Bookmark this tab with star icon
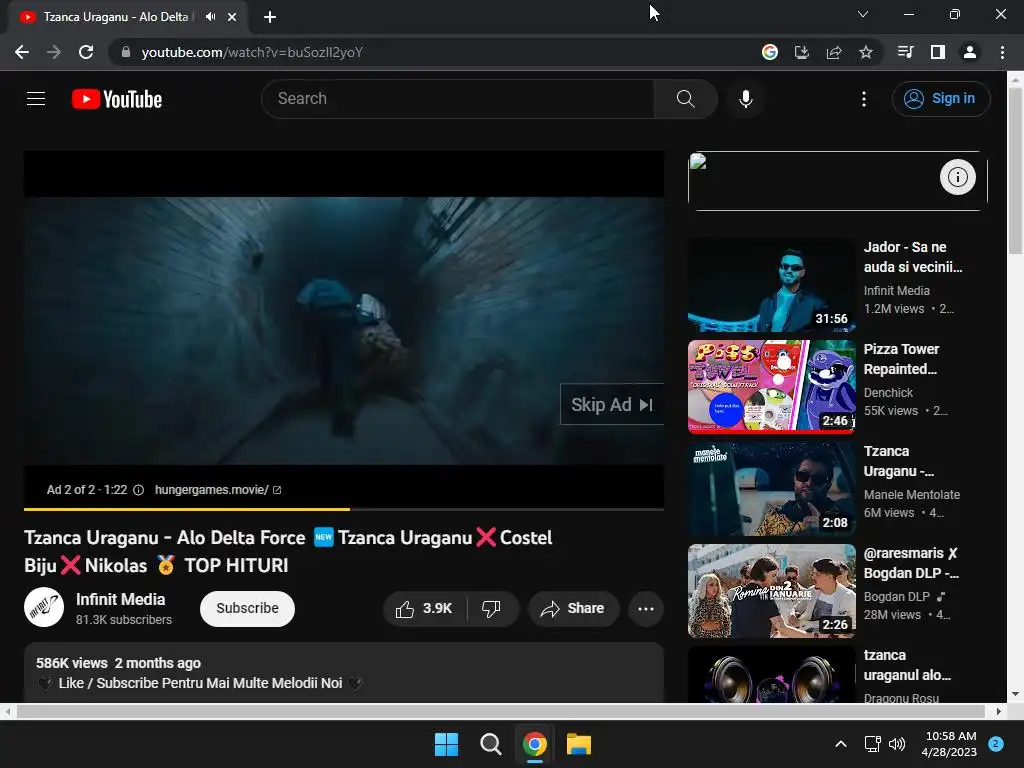This screenshot has width=1024, height=768. [866, 52]
